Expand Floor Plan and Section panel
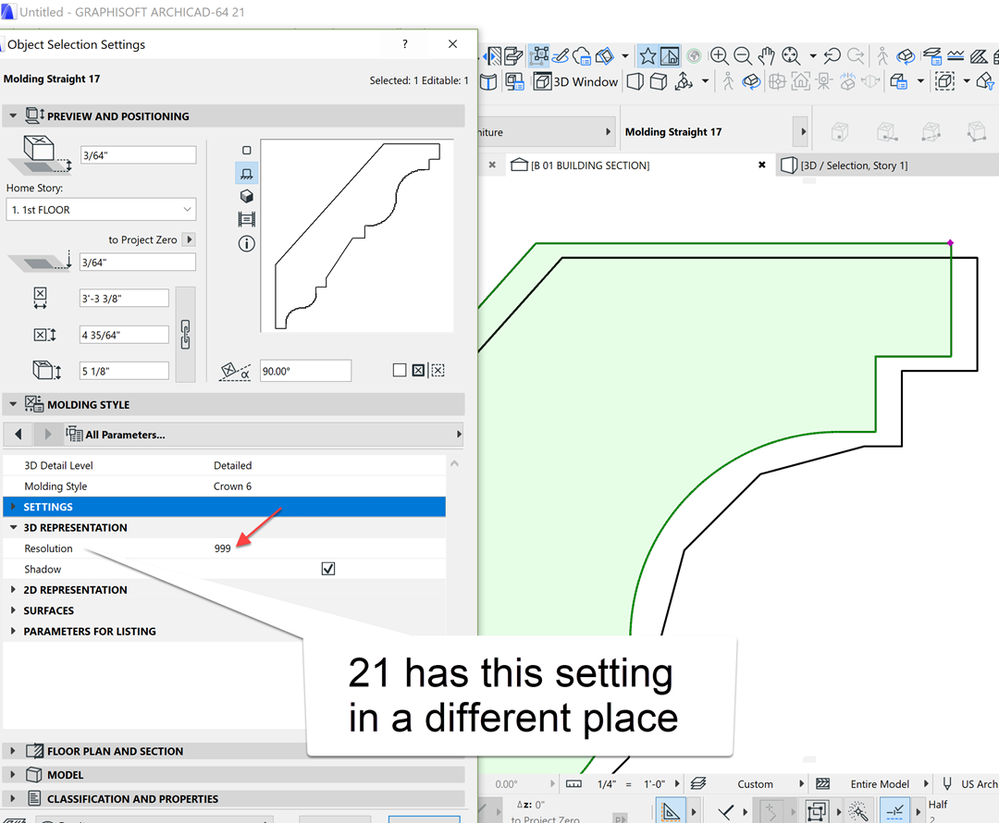 click(13, 751)
